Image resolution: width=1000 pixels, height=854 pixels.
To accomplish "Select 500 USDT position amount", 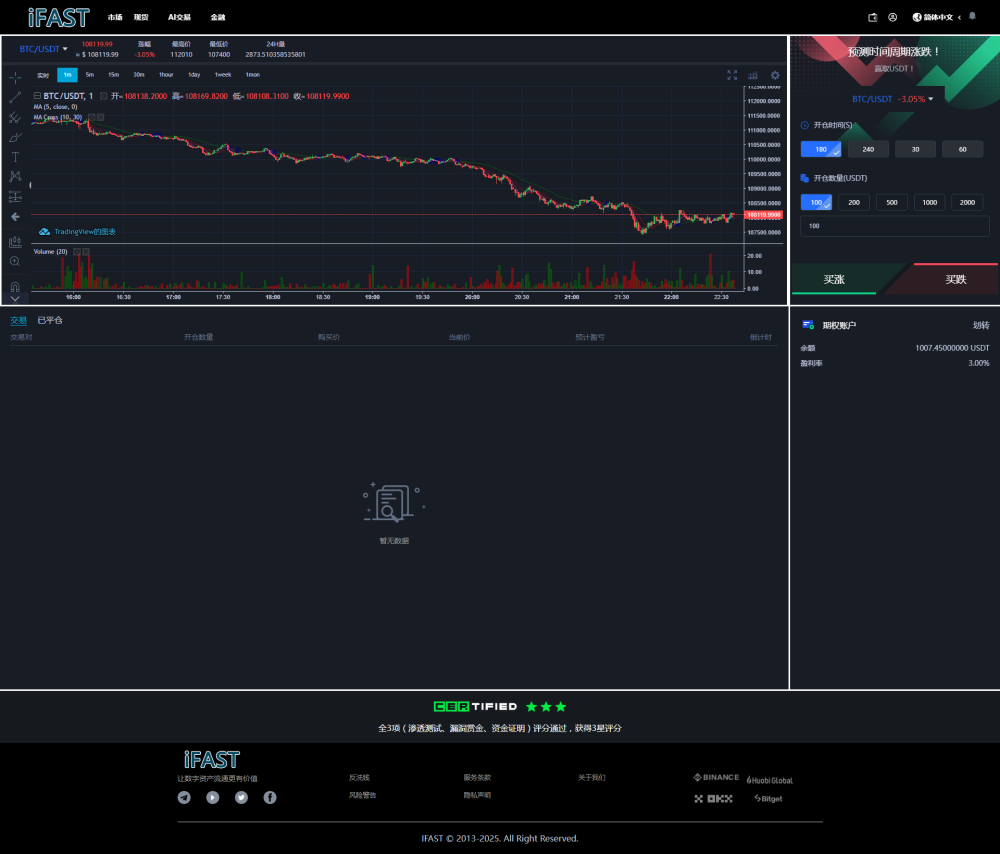I will click(892, 202).
